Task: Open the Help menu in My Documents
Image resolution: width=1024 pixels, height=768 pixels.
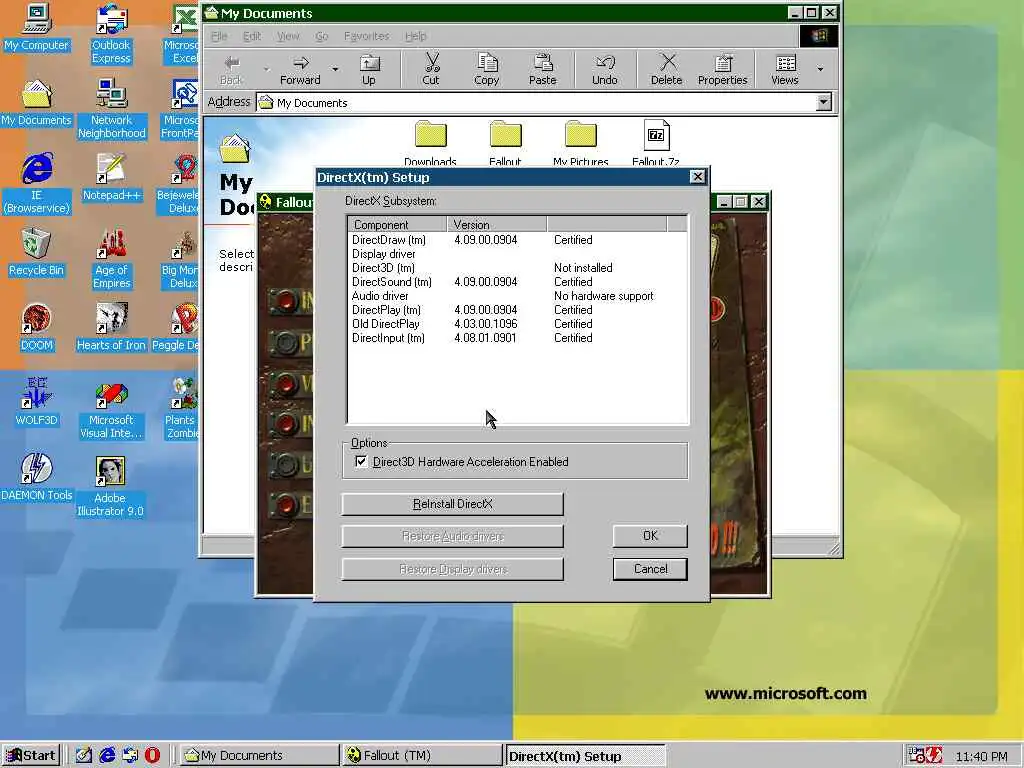Action: [x=415, y=36]
